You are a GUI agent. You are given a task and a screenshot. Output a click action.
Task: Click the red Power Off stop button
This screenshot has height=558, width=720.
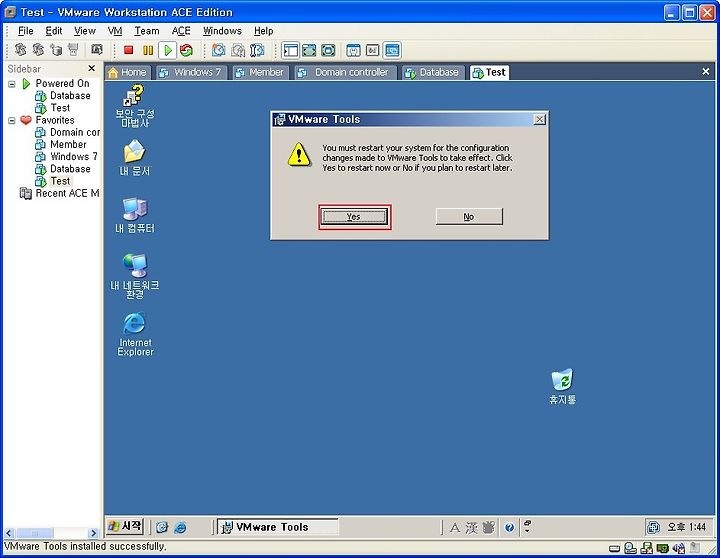pyautogui.click(x=129, y=50)
